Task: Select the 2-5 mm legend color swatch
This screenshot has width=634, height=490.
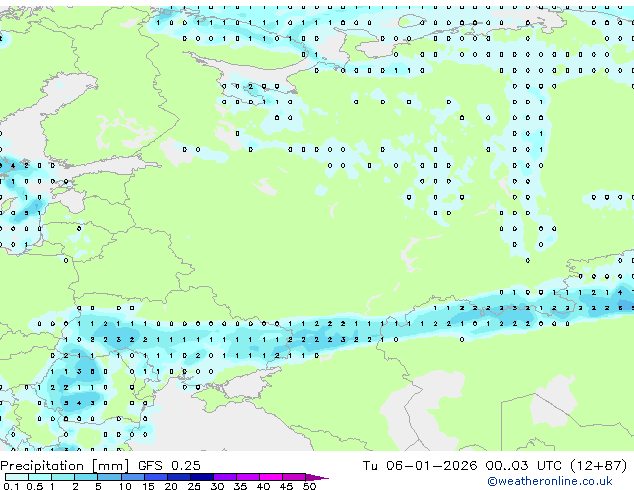Action: click(86, 477)
